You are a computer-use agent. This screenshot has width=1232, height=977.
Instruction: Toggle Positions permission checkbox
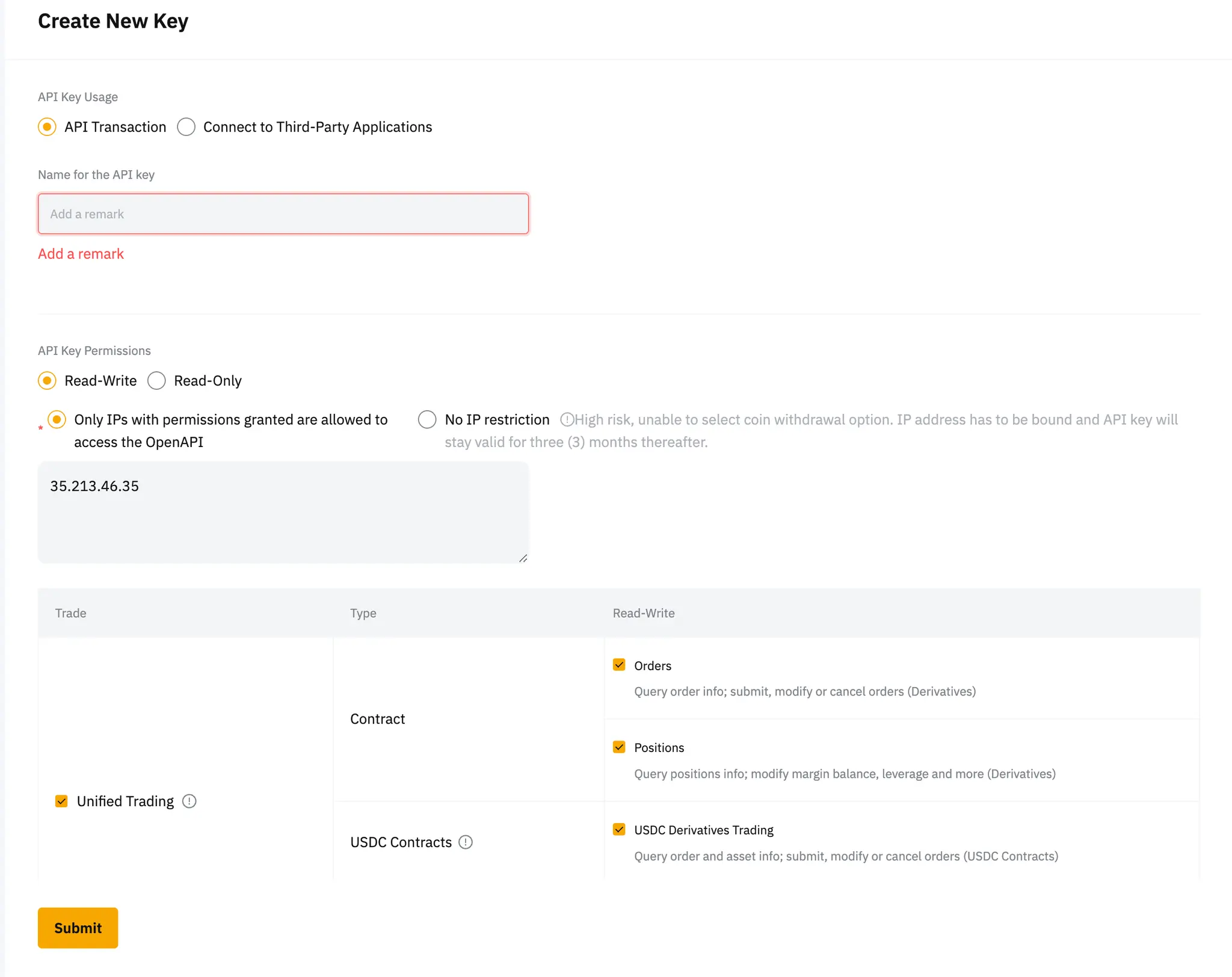[619, 747]
